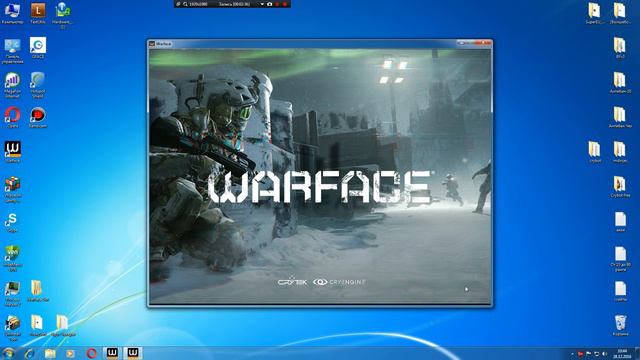Open the network icon in the system tray
Screen dimensions: 640x360
point(596,354)
